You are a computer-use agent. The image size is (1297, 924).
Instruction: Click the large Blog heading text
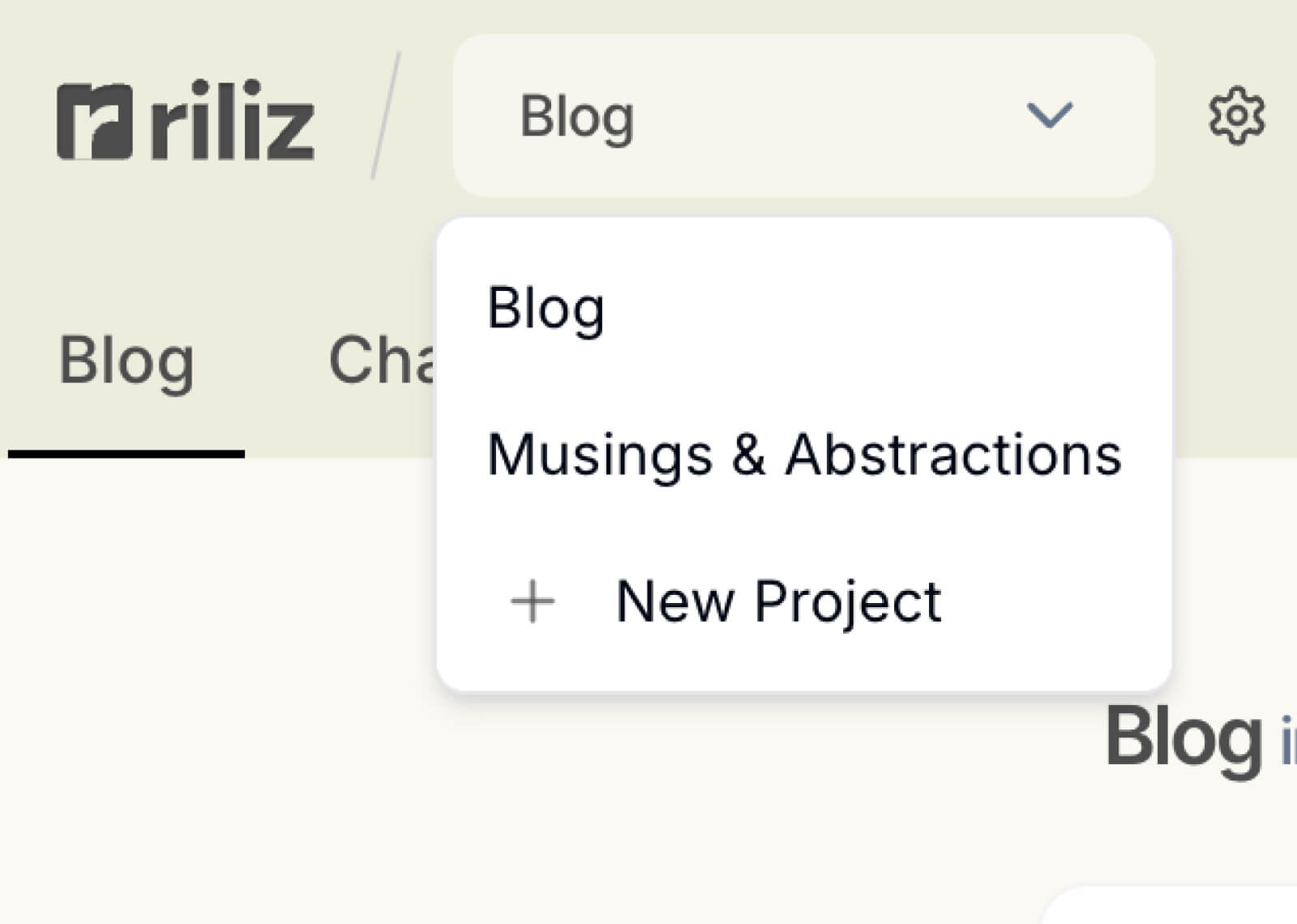coord(1184,738)
